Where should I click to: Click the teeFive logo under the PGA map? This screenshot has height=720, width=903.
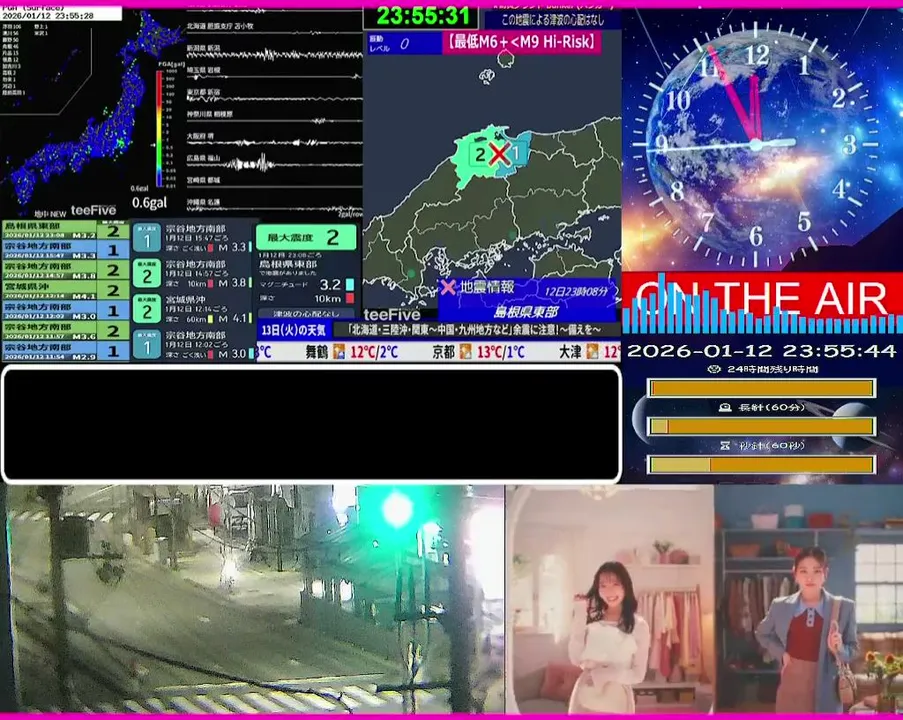tap(93, 210)
